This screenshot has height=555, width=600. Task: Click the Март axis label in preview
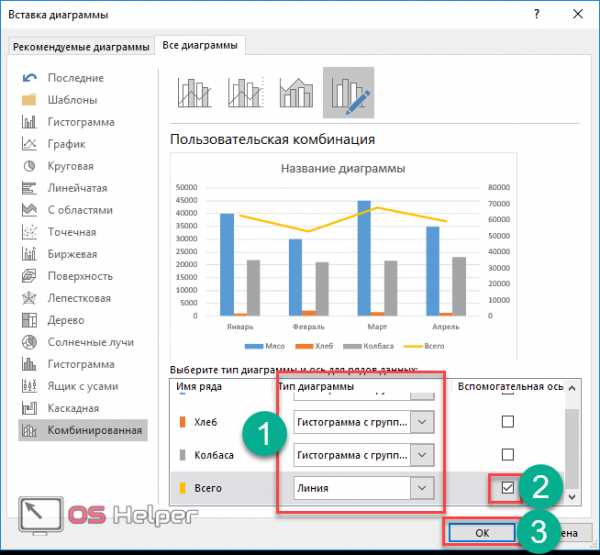coord(377,326)
